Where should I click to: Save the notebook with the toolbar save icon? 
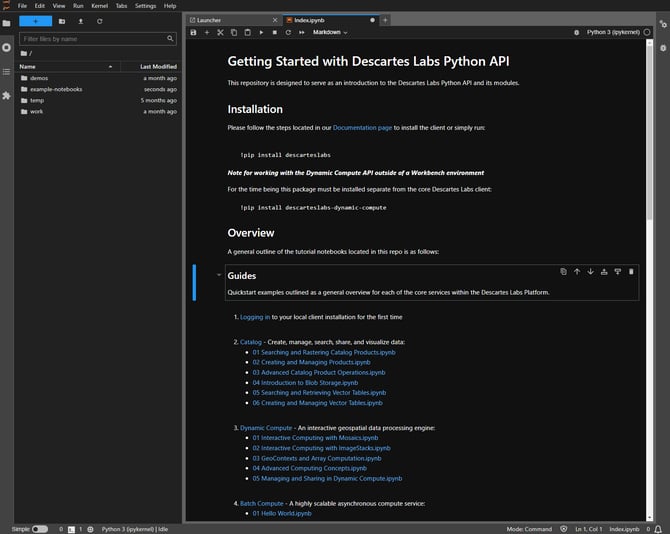point(193,32)
